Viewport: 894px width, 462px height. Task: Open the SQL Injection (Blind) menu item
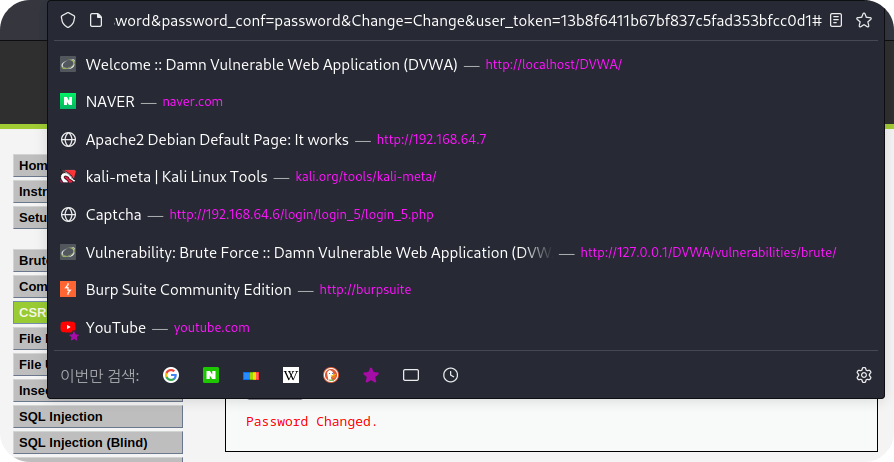97,443
